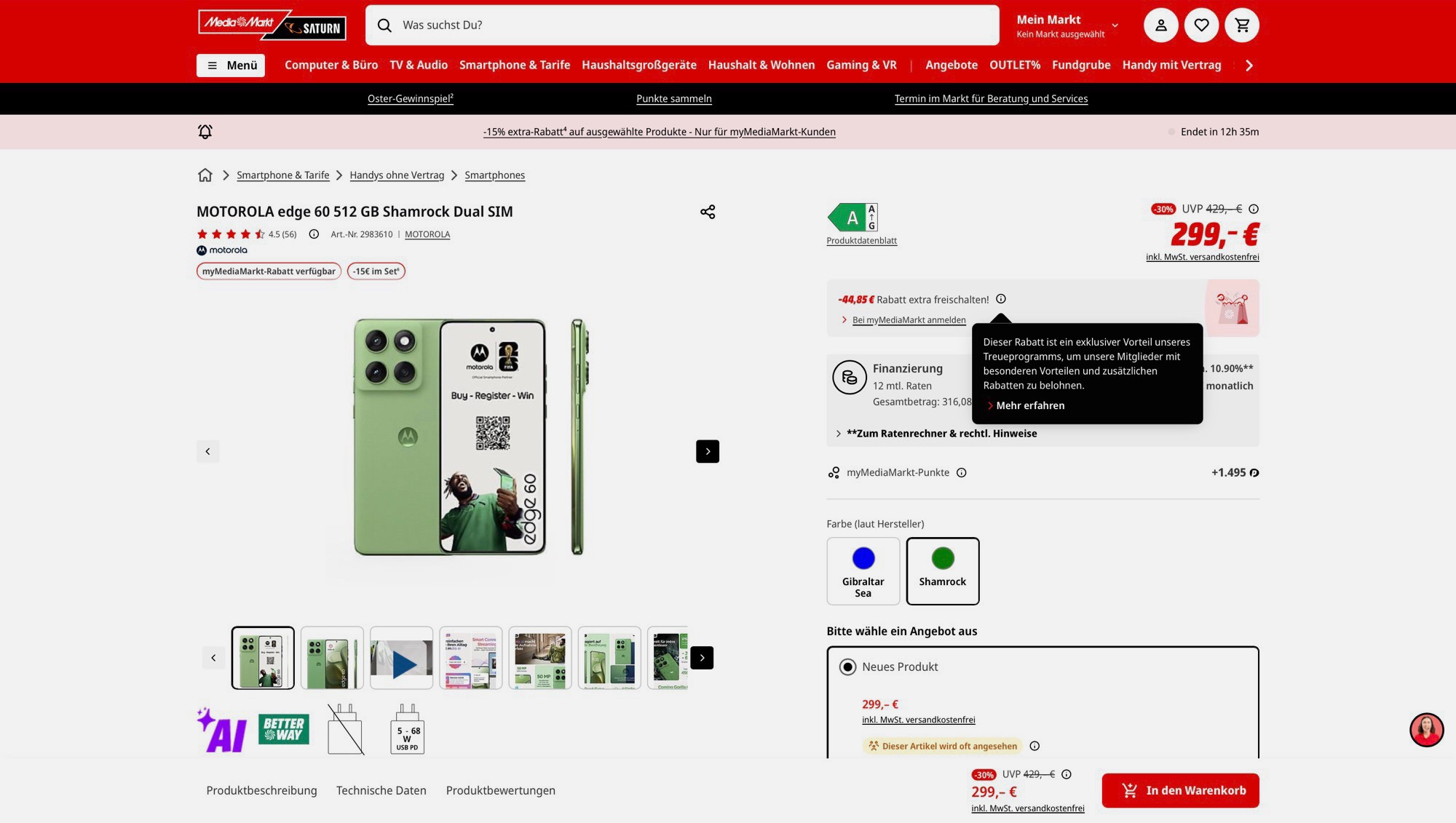
Task: Add product with In den Warenkorb
Action: click(x=1180, y=790)
